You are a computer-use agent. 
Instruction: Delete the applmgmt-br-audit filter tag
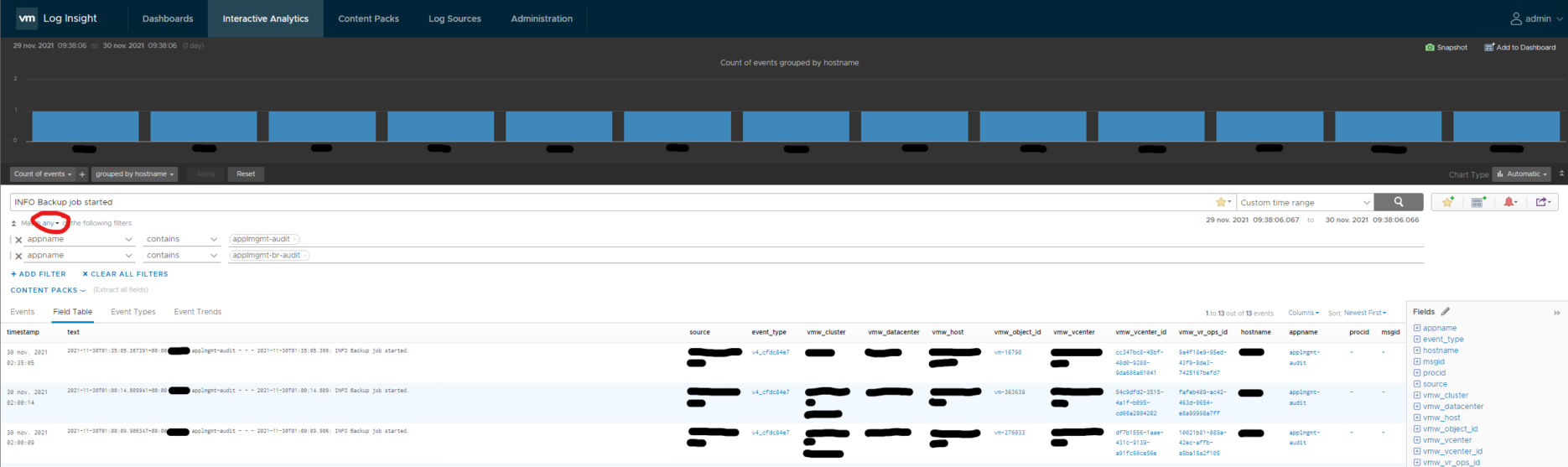[x=305, y=256]
